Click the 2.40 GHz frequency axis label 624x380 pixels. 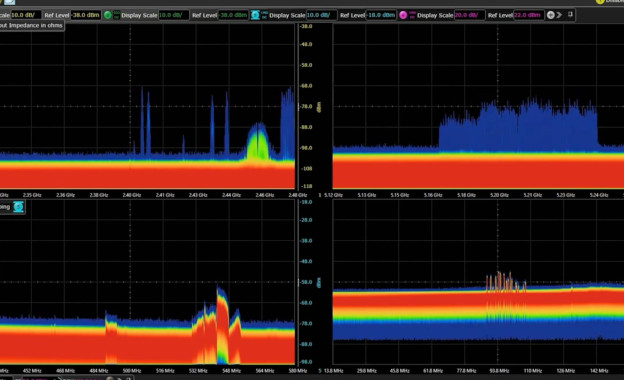[132, 195]
